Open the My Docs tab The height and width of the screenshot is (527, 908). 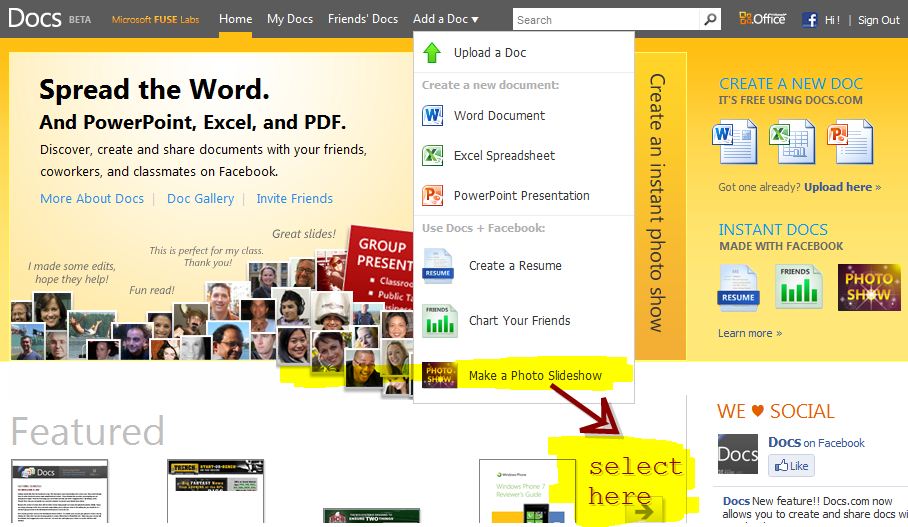(290, 19)
